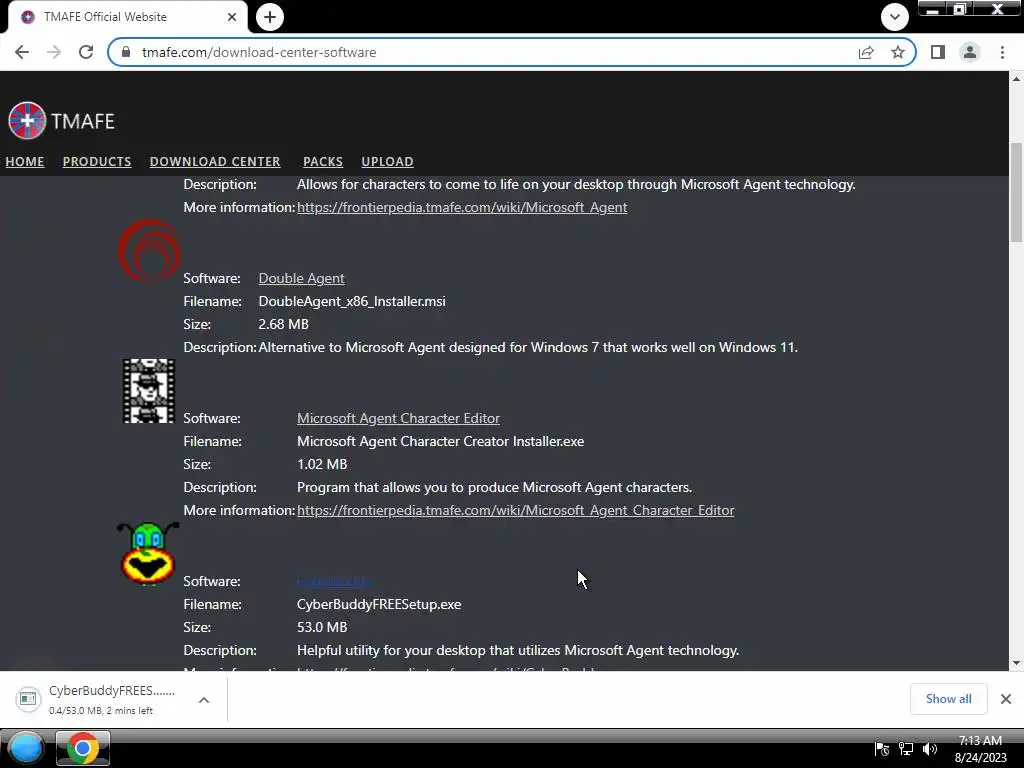Click the page vertical scrollbar thumb
Screen dimensions: 1024x768
coord(1016,192)
